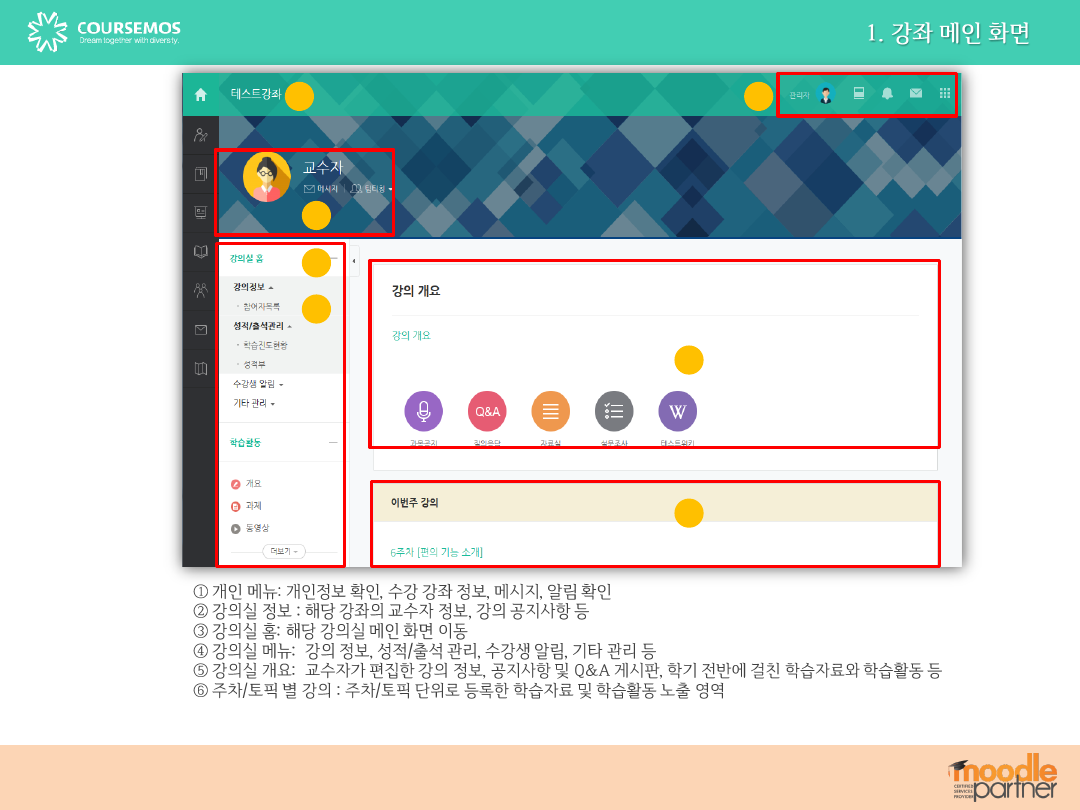Screen dimensions: 1080x810
Task: Click the 더보기 button
Action: [x=284, y=551]
